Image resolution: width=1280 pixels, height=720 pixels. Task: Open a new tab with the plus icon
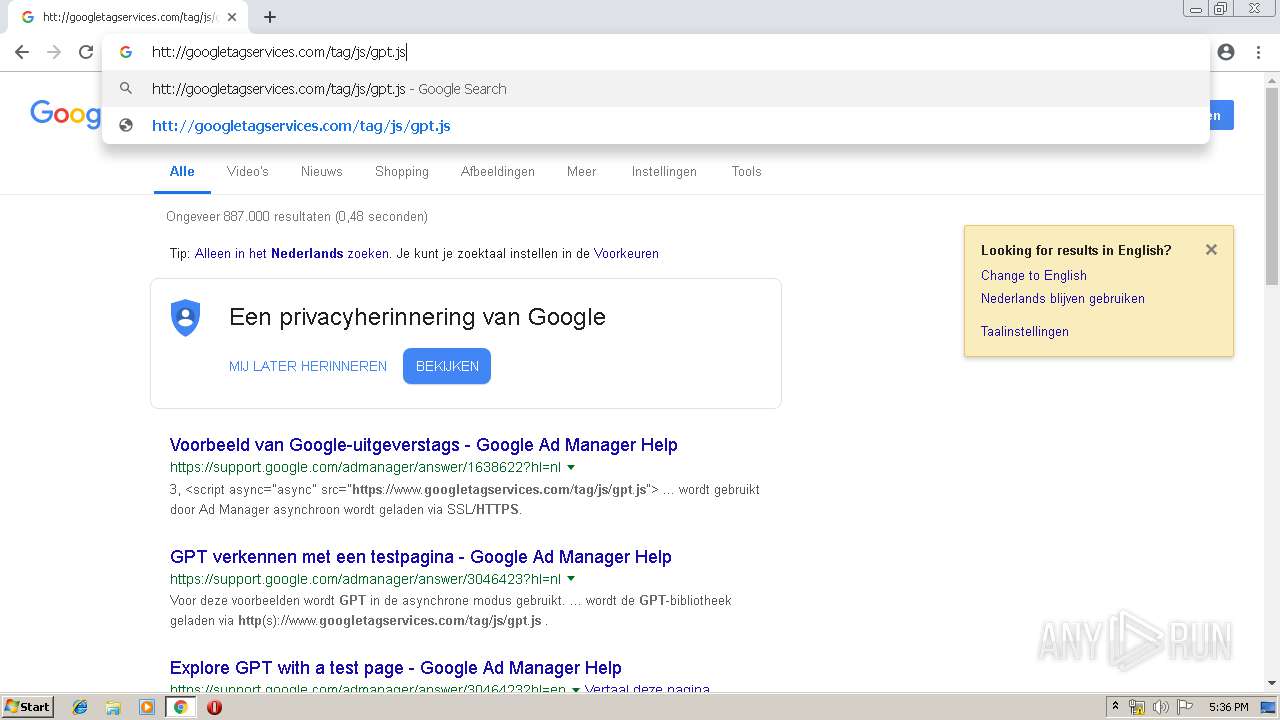[x=270, y=17]
